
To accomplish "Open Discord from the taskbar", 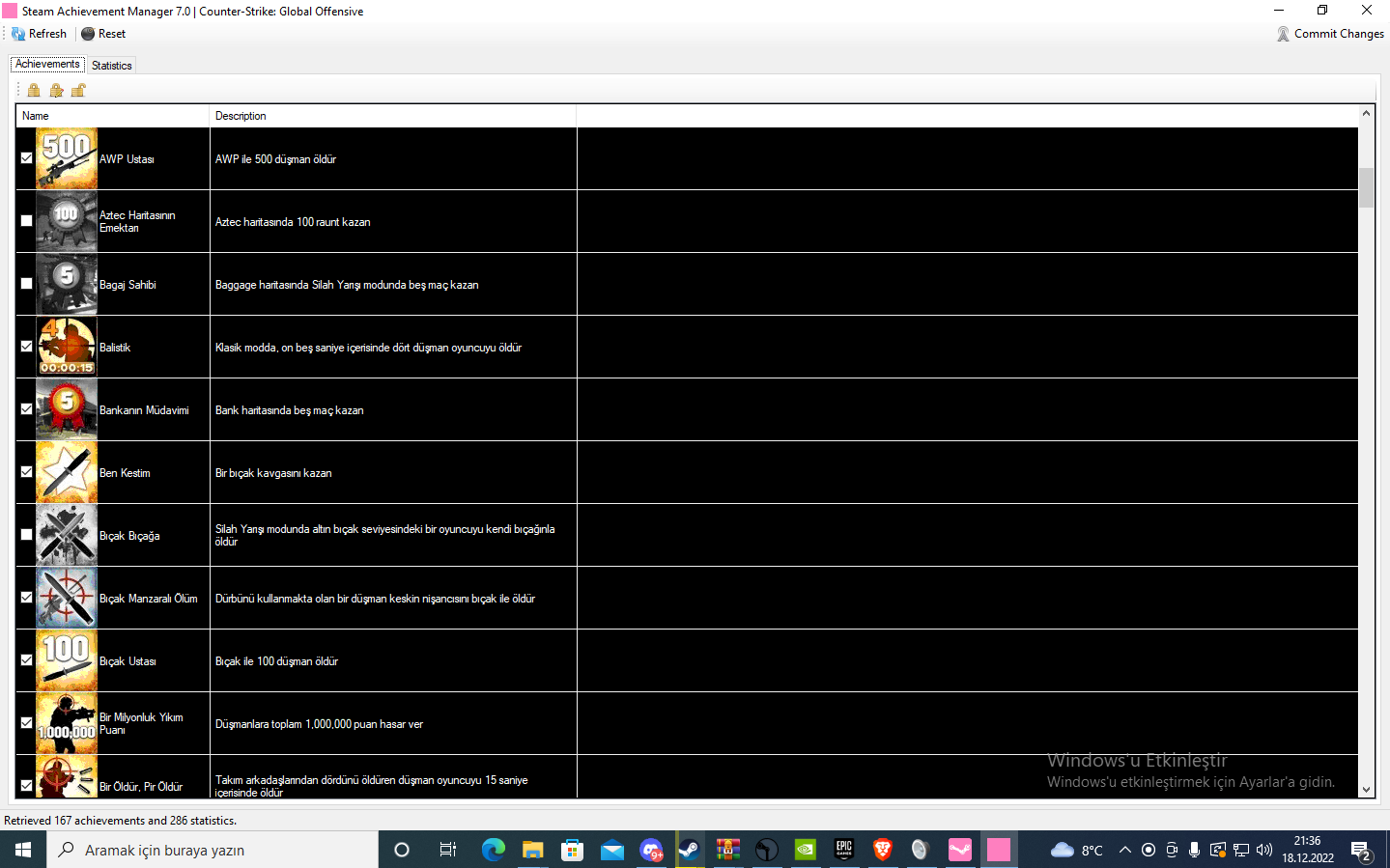I will tap(651, 850).
